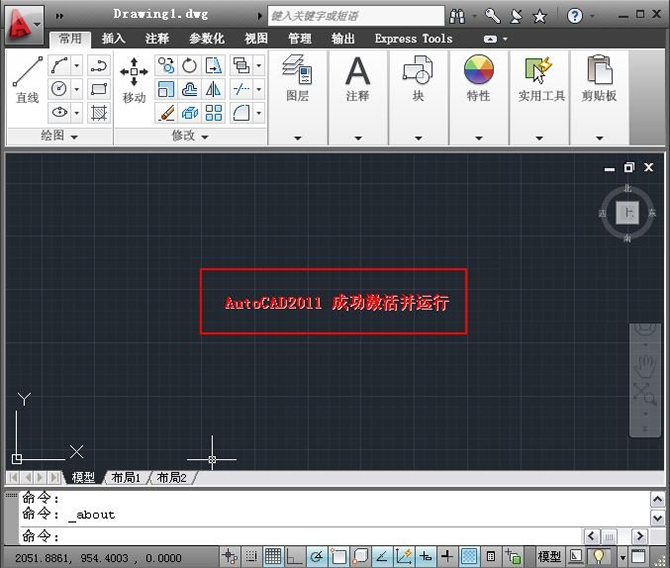Screen dimensions: 670x568
Task: Expand the Layers (图层) panel arrow
Action: tap(298, 138)
